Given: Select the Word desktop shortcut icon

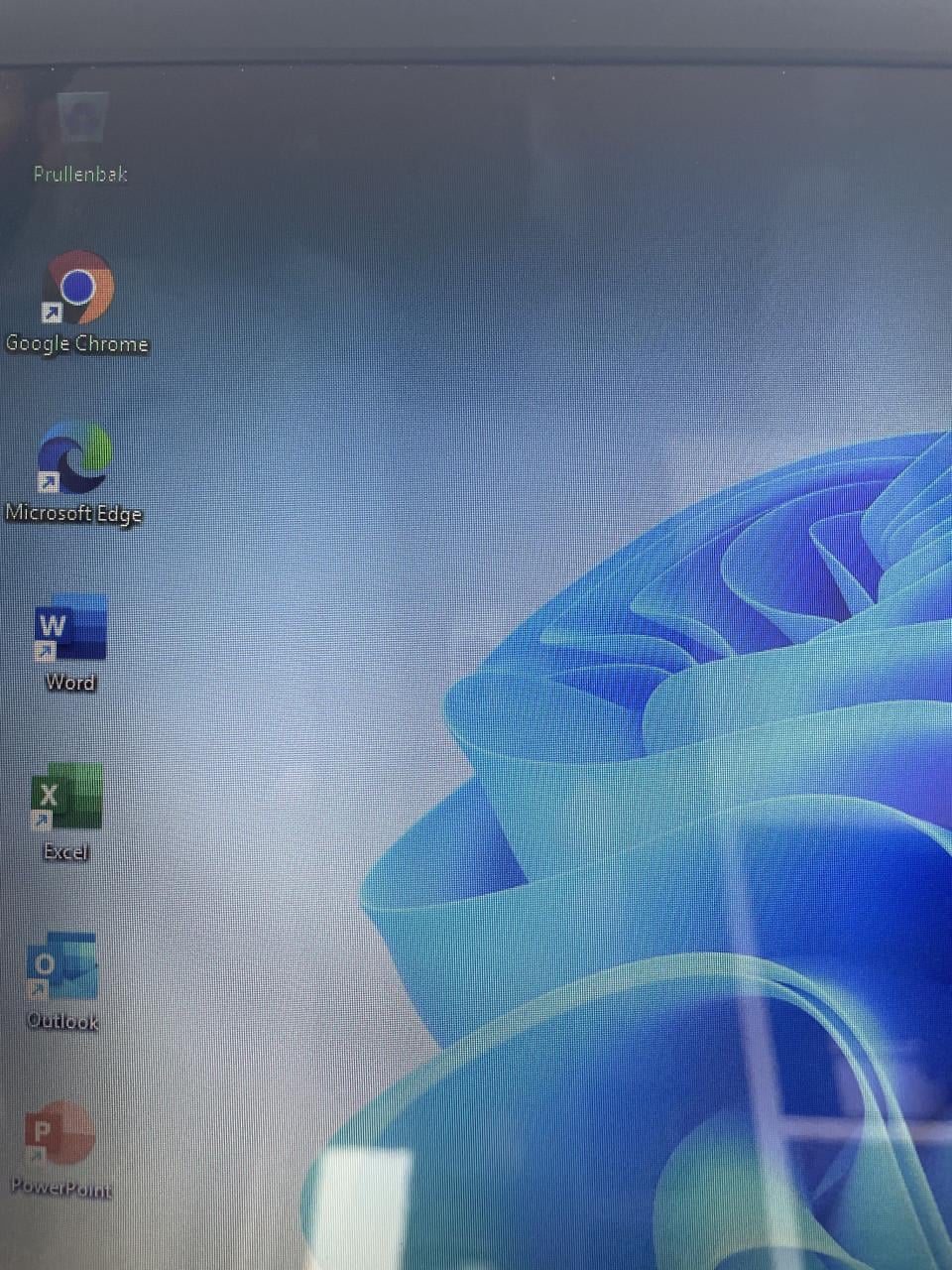Looking at the screenshot, I should pyautogui.click(x=70, y=627).
